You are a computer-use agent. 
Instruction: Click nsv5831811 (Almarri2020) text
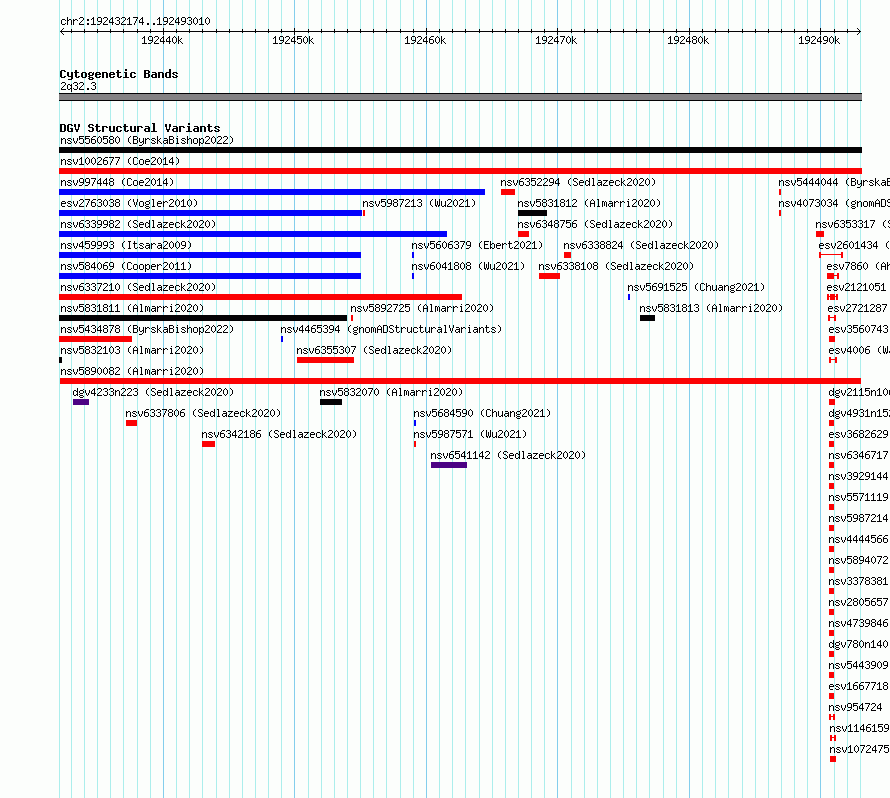[x=132, y=308]
